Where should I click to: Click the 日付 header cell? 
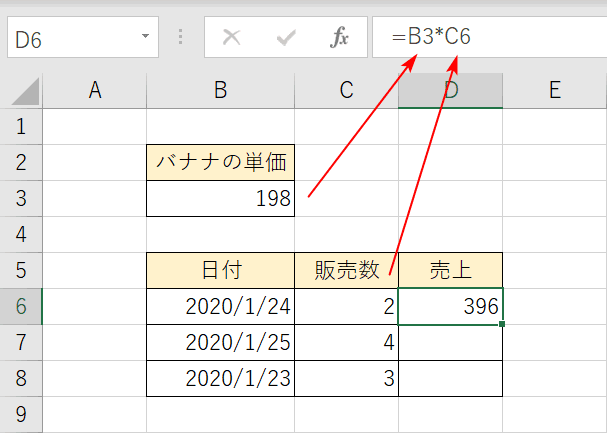(x=221, y=270)
